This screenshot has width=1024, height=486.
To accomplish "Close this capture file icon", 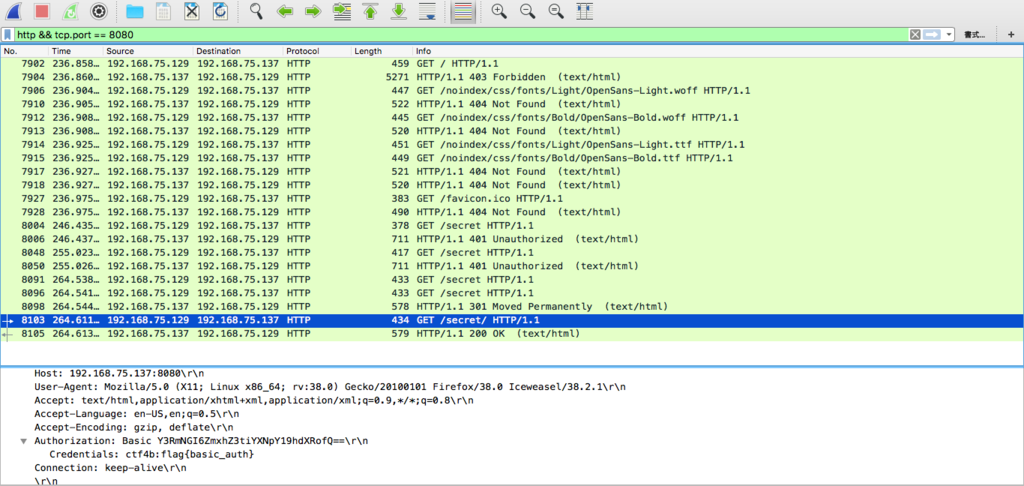I will click(191, 11).
